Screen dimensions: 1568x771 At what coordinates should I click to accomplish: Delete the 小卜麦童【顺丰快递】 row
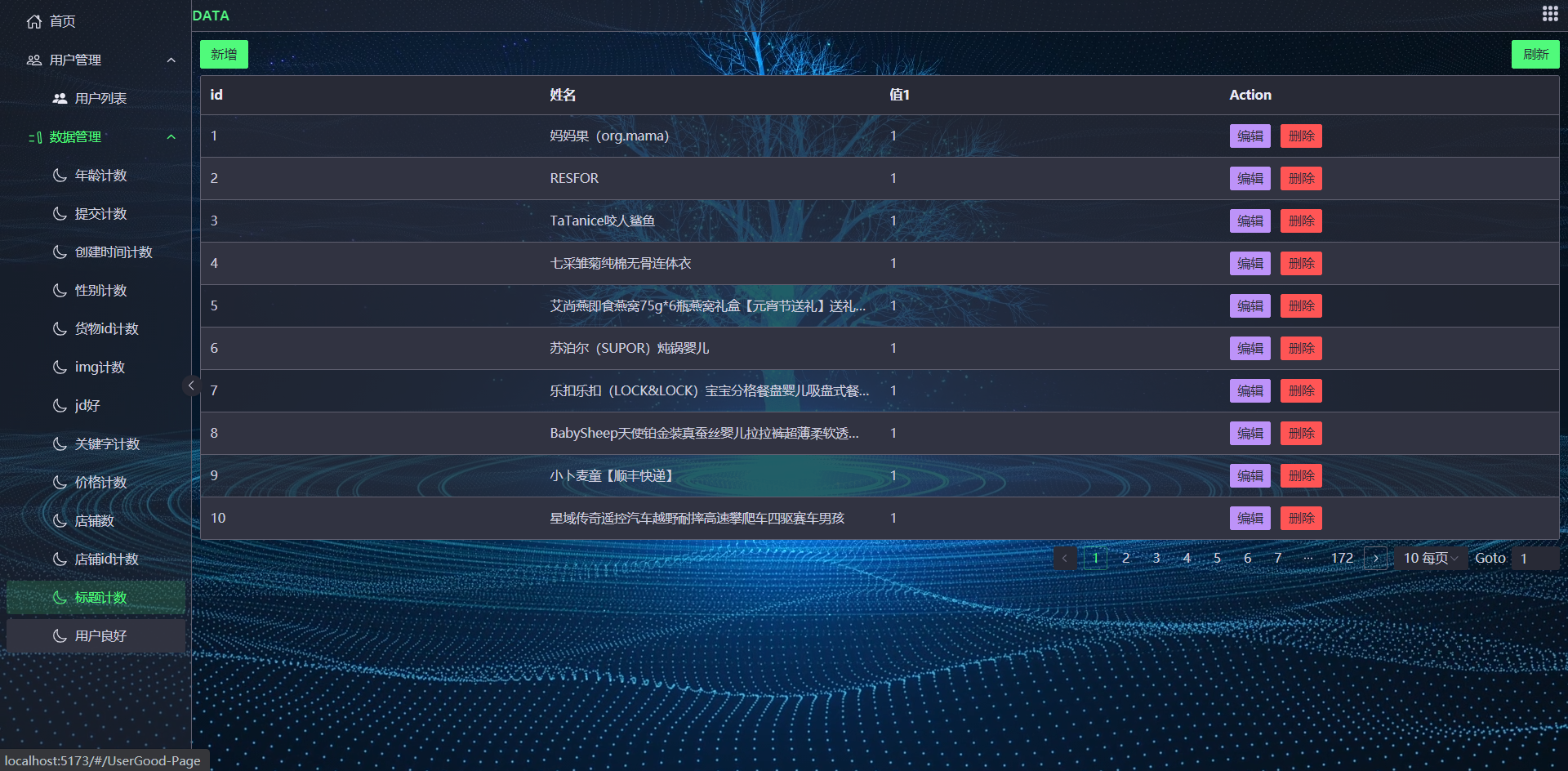coord(1302,476)
